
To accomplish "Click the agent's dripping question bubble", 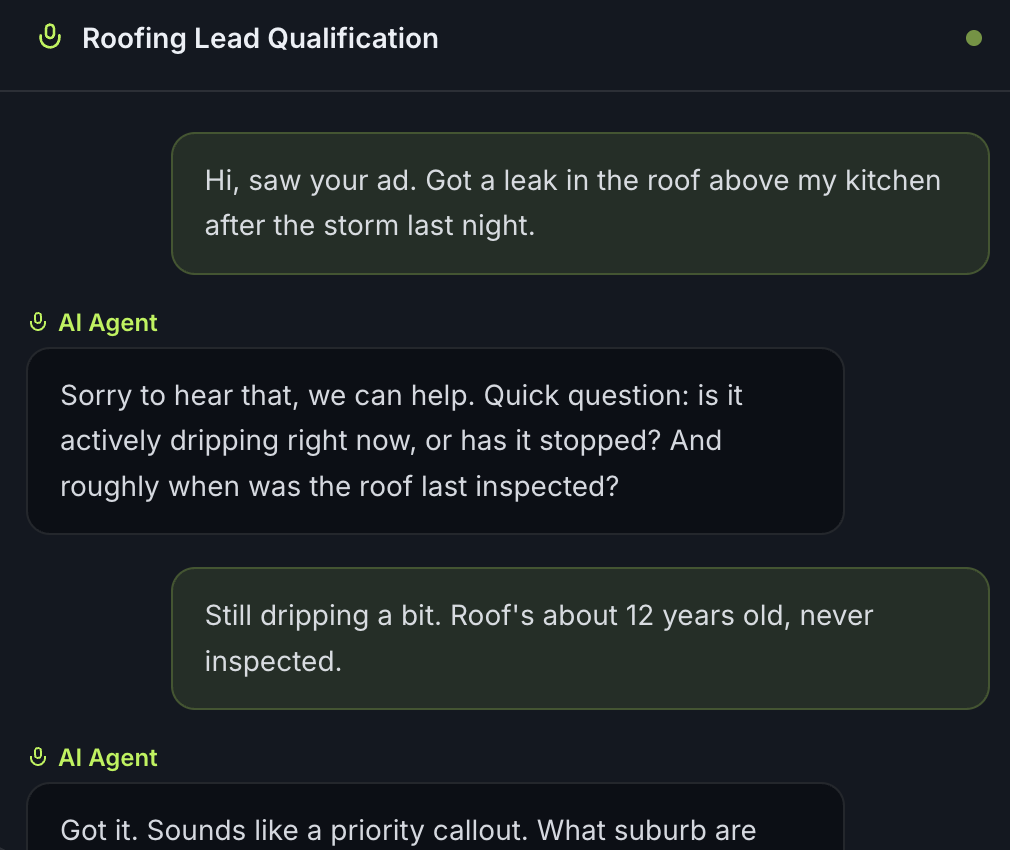I will 436,440.
